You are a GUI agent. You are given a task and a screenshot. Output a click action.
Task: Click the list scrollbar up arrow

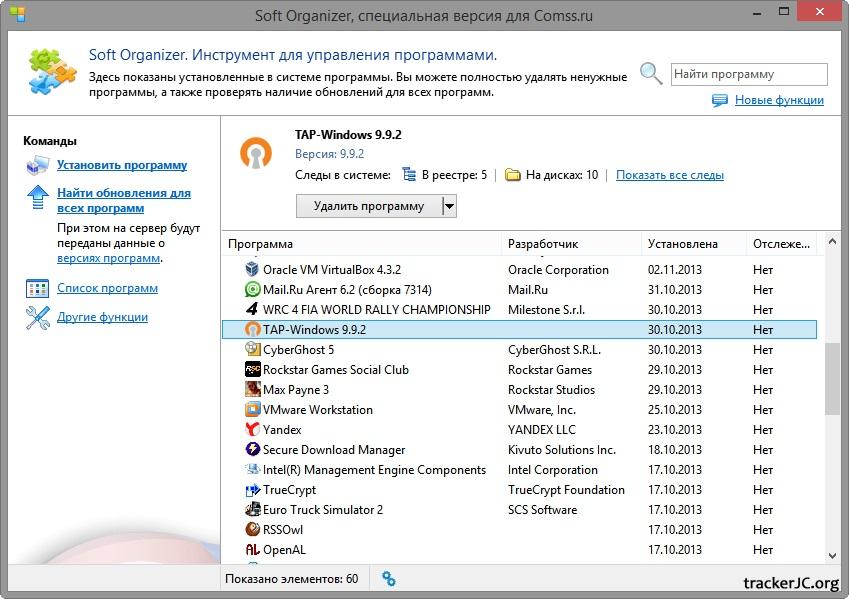(x=832, y=242)
